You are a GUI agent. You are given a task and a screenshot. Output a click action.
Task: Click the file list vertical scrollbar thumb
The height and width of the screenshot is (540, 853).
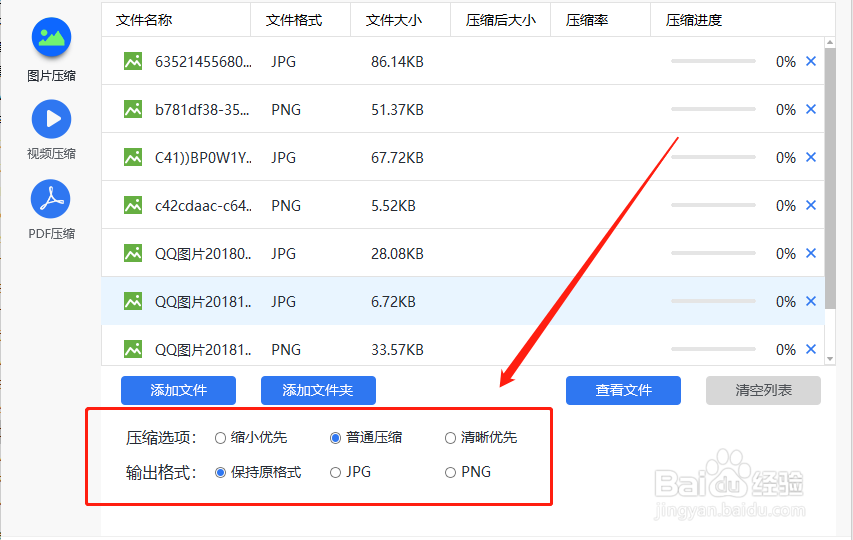coord(830,178)
